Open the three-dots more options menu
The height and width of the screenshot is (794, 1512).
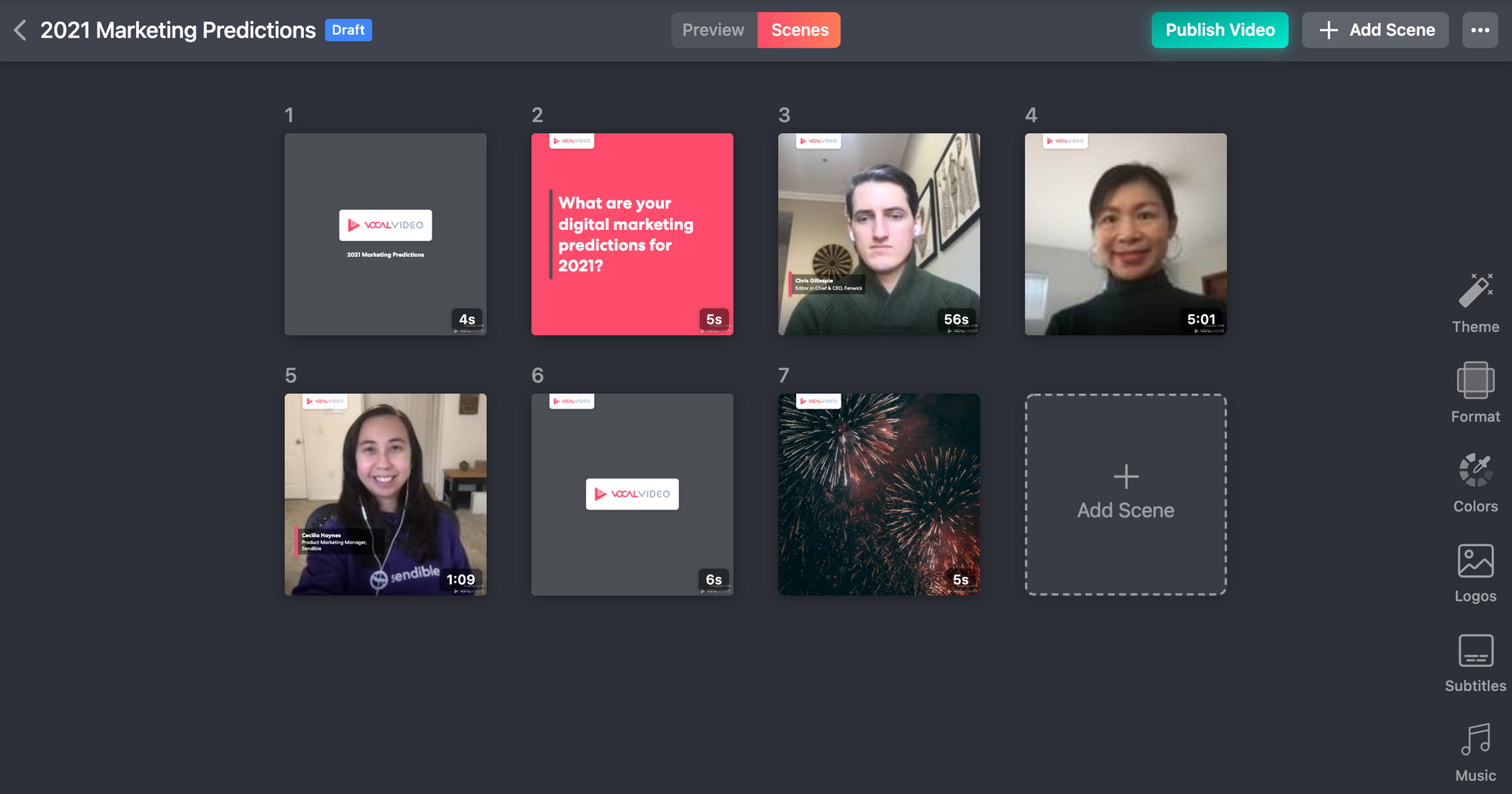[1479, 30]
